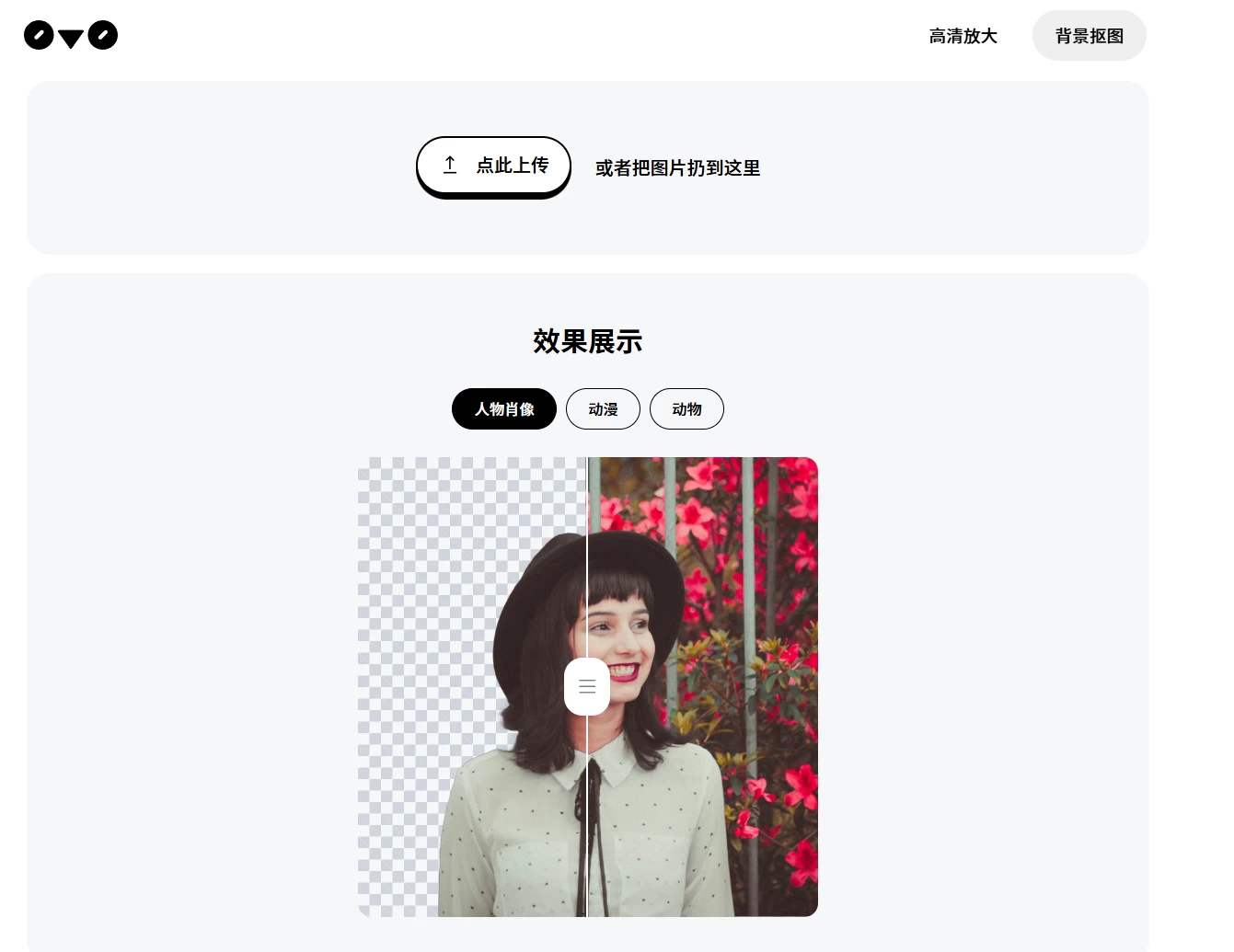The width and height of the screenshot is (1234, 952).
Task: Click the three-line grip icon on the slider
Action: pos(587,687)
